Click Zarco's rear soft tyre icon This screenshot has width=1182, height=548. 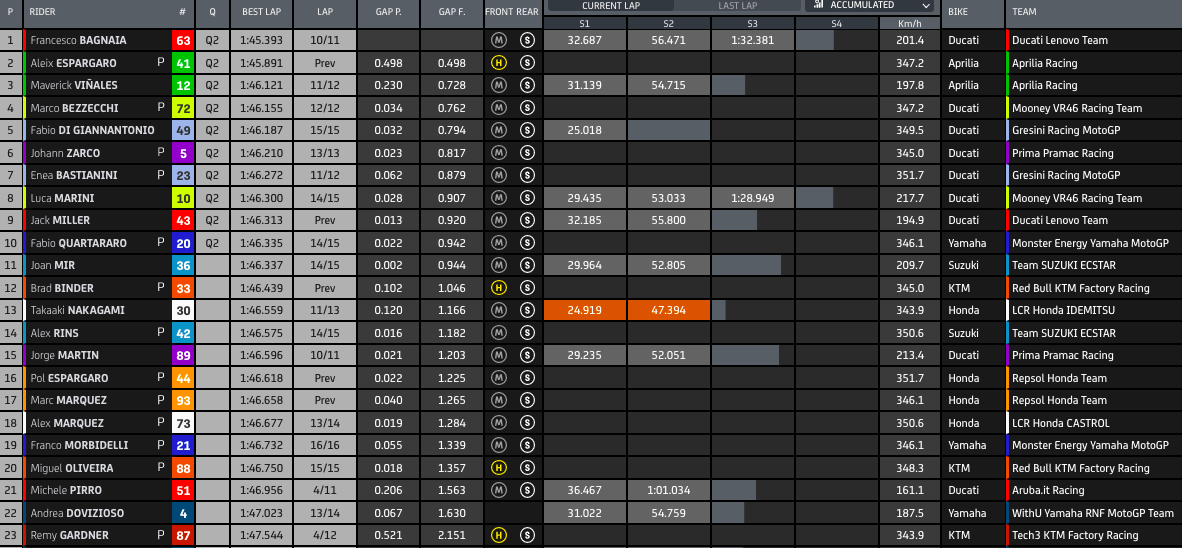(527, 153)
